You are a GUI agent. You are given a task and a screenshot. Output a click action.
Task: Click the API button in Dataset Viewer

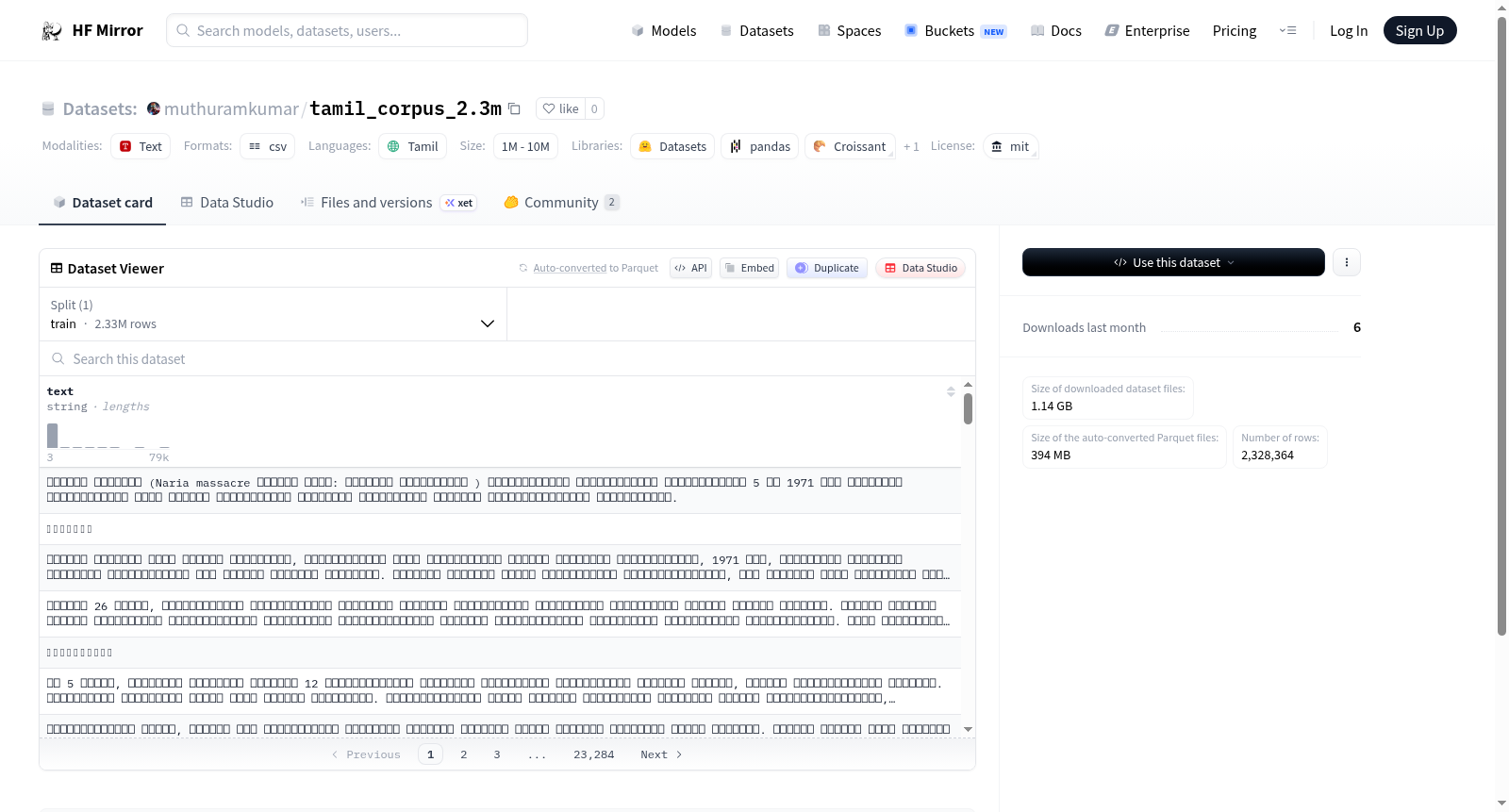[x=690, y=268]
